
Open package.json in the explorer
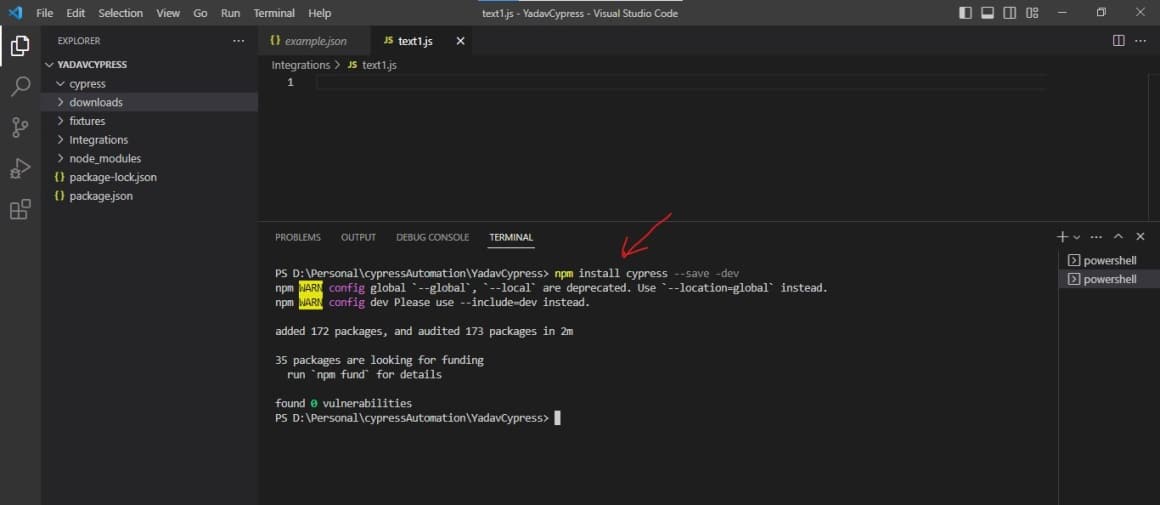pos(149,196)
